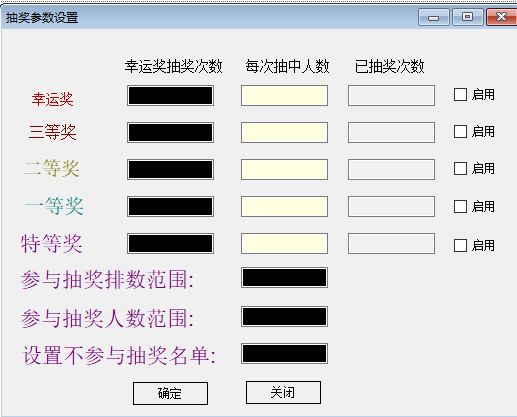
Task: Tick the 启用 checkbox for 三等奖
Action: [460, 132]
